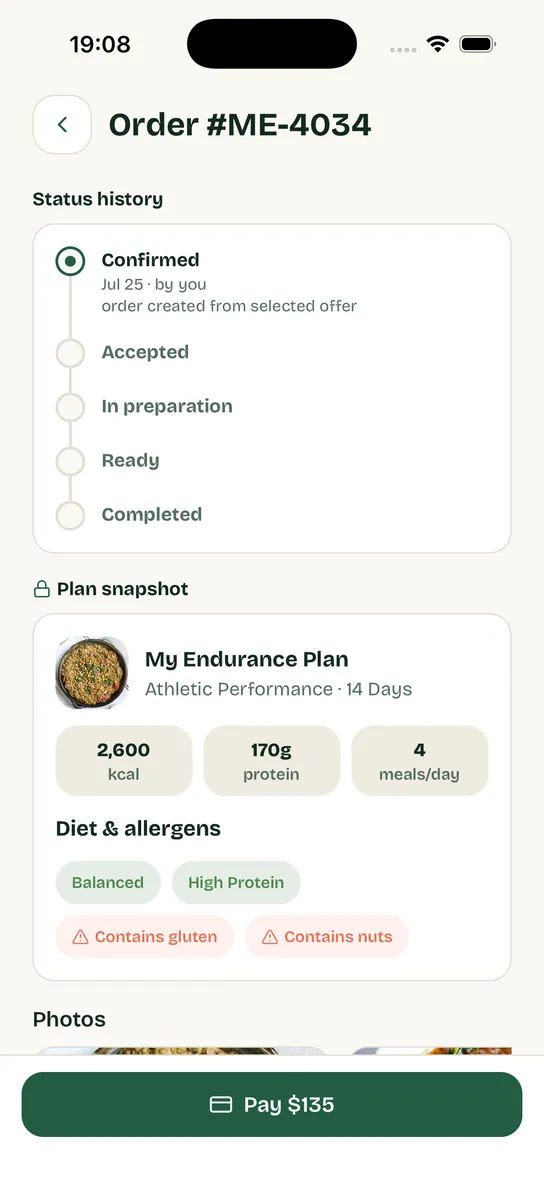
Task: Tap the High Protein diet tag
Action: coord(236,883)
